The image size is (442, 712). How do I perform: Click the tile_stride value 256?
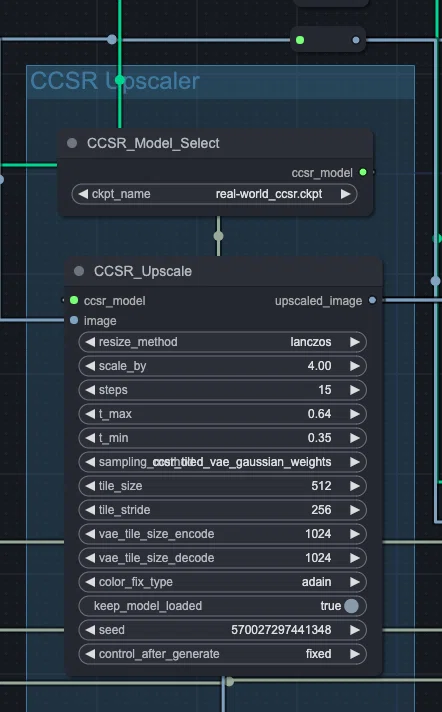click(x=321, y=510)
